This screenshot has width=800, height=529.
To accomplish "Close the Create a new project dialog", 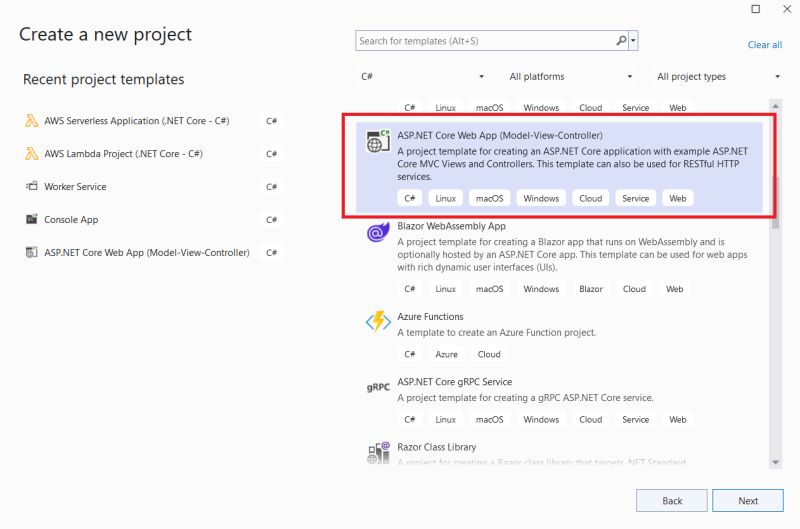I will coord(787,9).
